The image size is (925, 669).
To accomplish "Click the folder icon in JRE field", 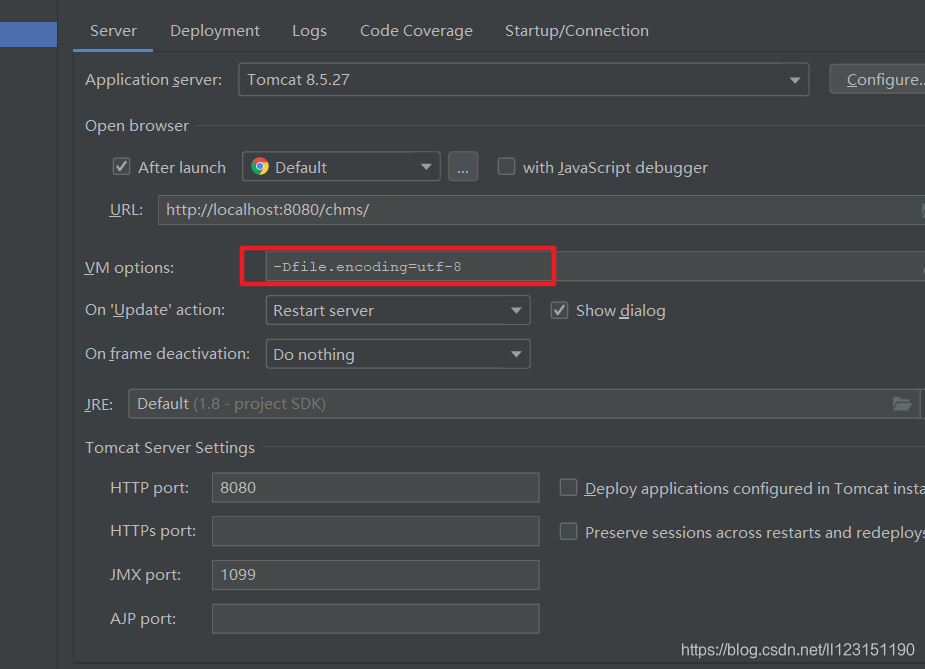I will coord(902,404).
